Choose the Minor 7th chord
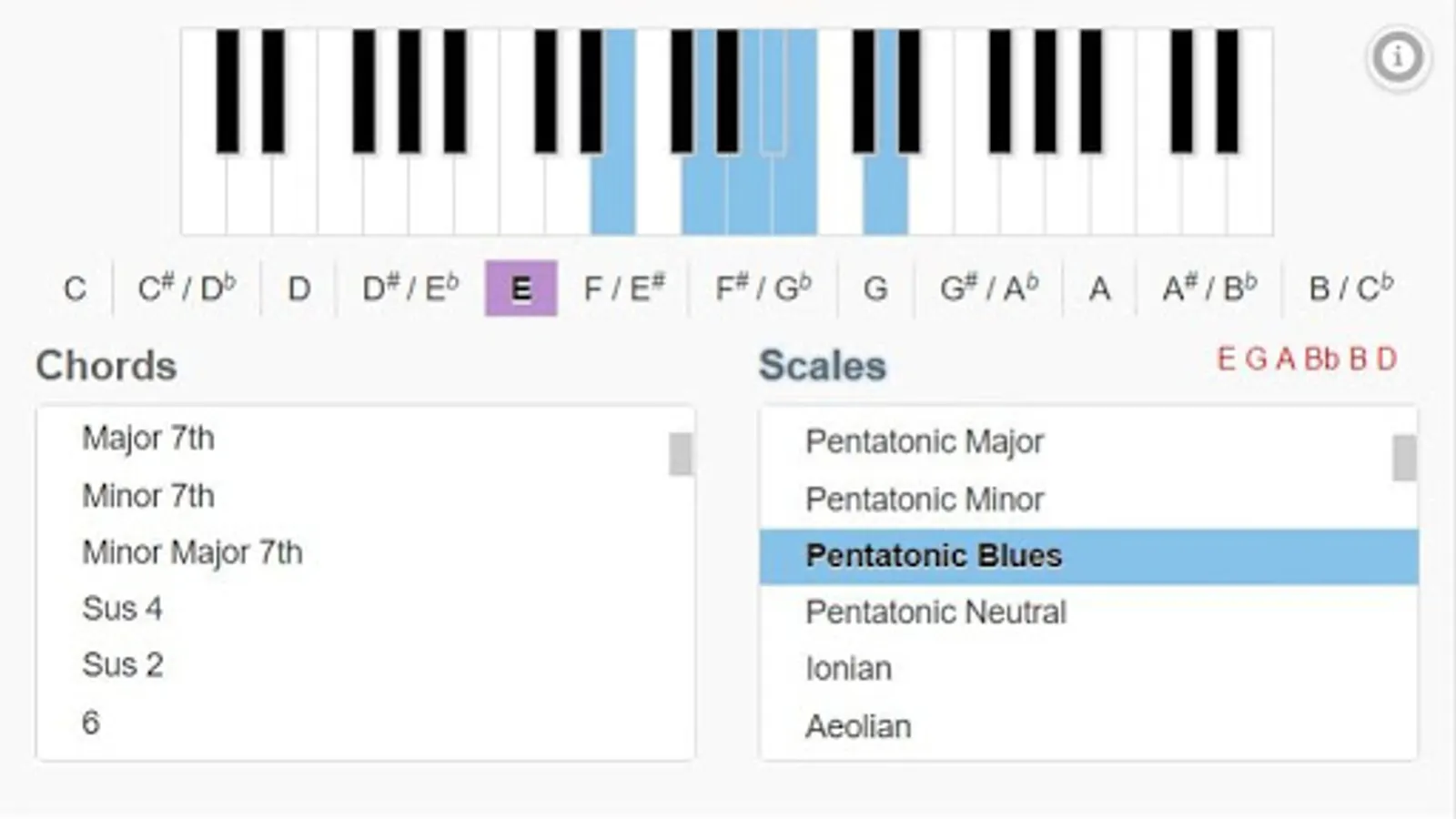Screen dimensions: 1456x819 coord(148,496)
